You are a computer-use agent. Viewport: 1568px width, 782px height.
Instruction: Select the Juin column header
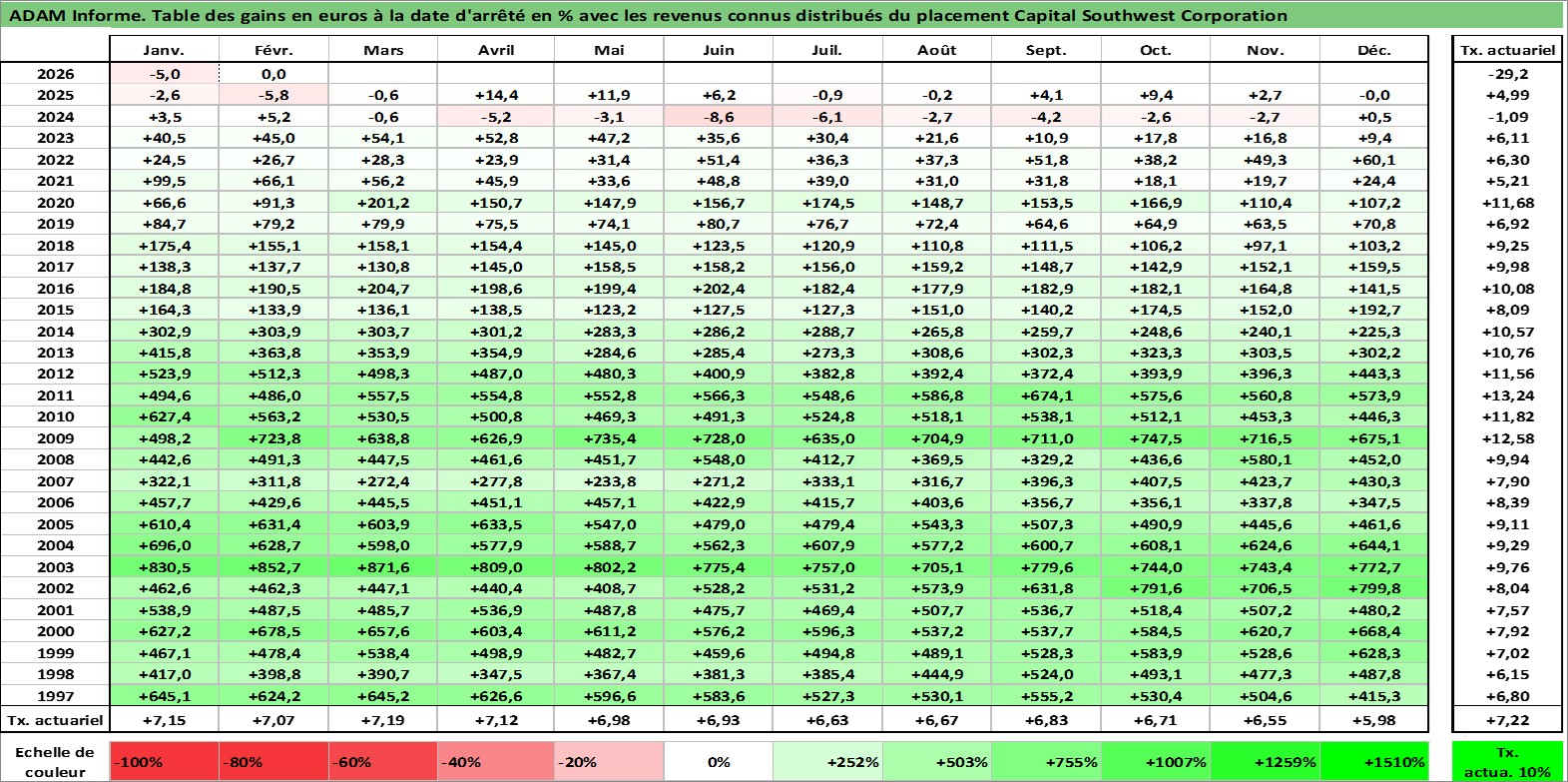tap(718, 50)
